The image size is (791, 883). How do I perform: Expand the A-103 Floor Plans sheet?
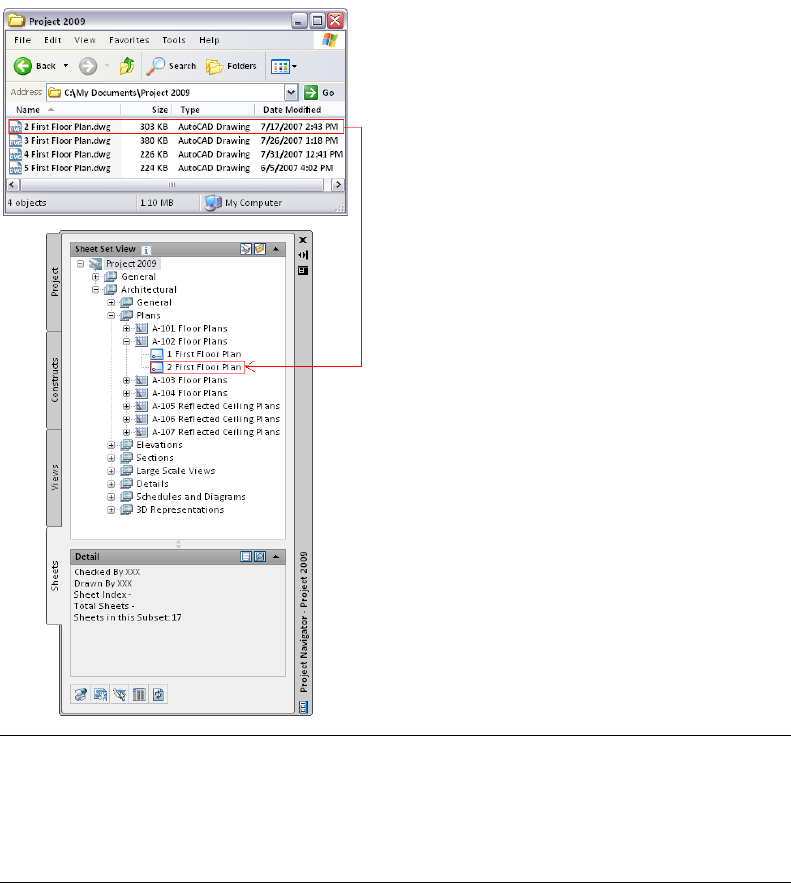pos(126,380)
